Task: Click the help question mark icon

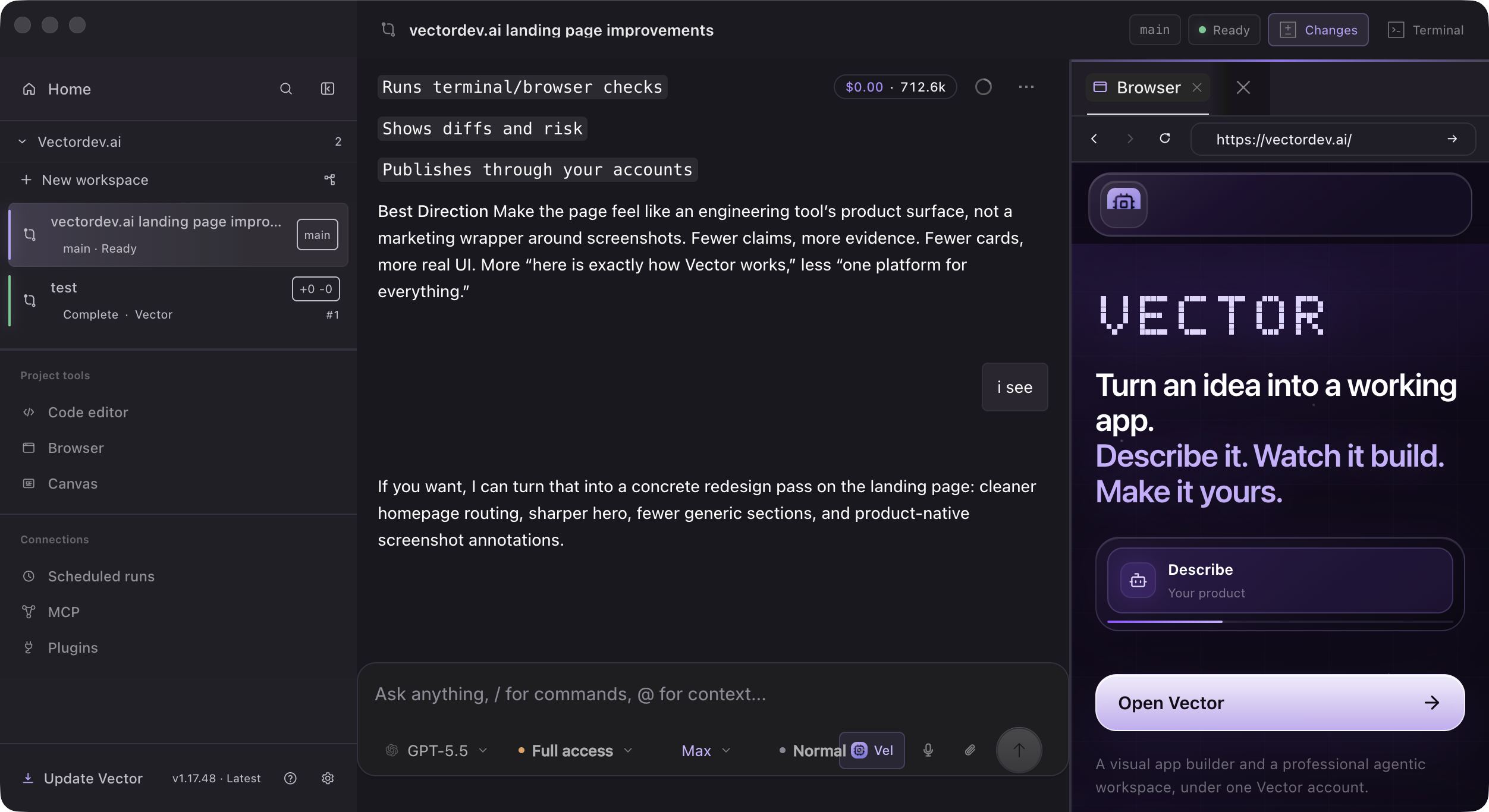Action: point(290,778)
